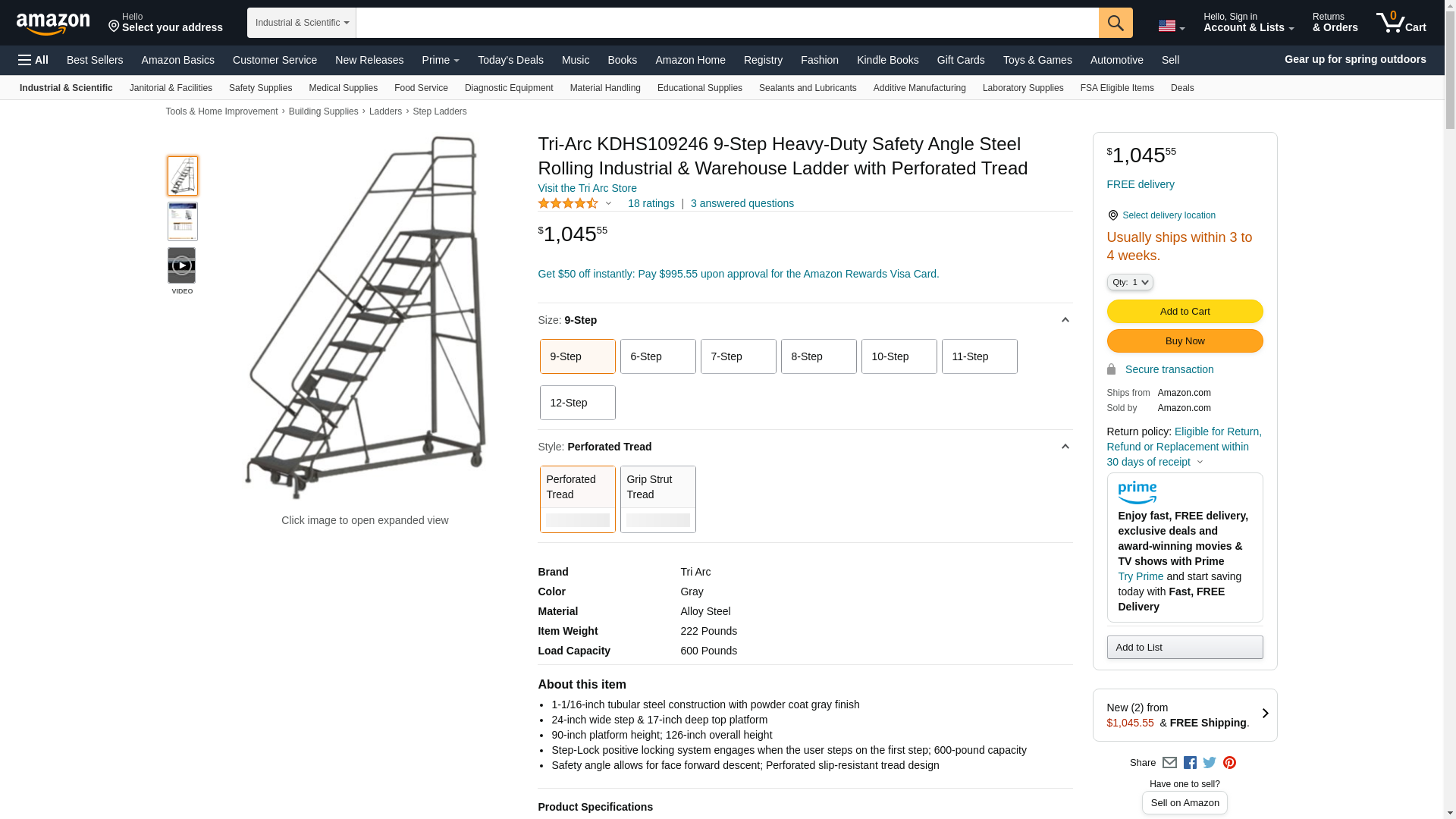
Task: Open the shopping cart icon
Action: [x=1401, y=23]
